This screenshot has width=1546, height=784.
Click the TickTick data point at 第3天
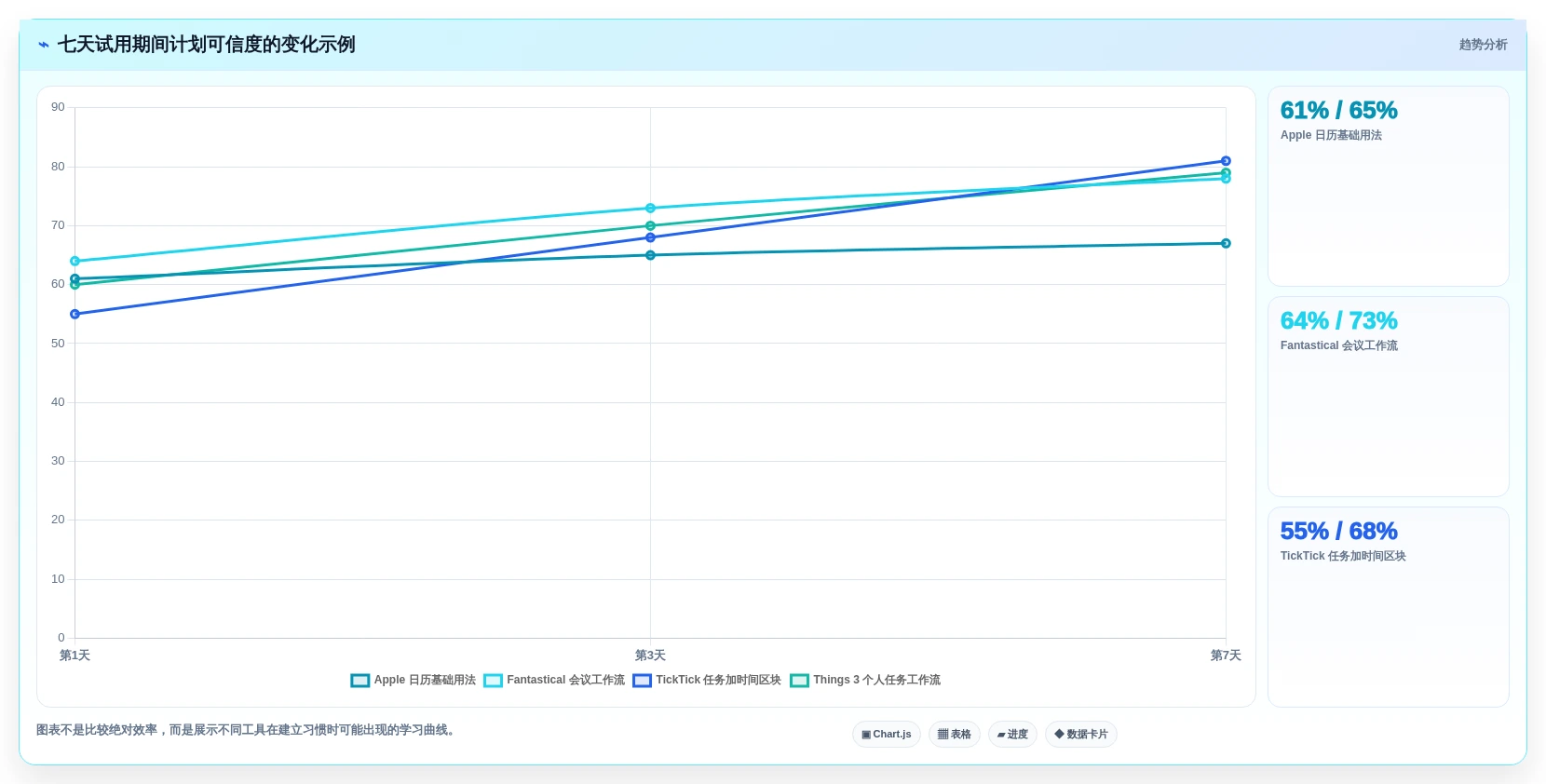[x=650, y=237]
